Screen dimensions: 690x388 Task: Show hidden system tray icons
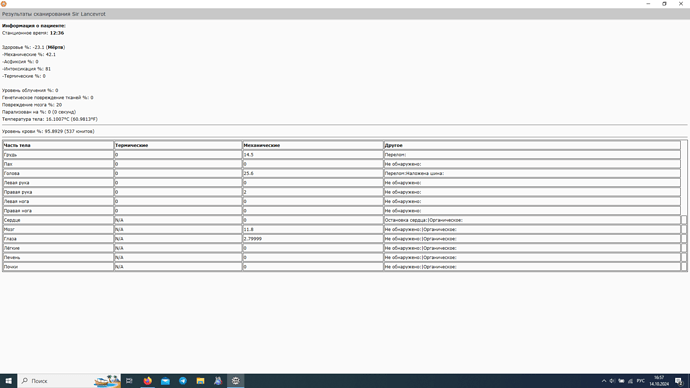[604, 381]
